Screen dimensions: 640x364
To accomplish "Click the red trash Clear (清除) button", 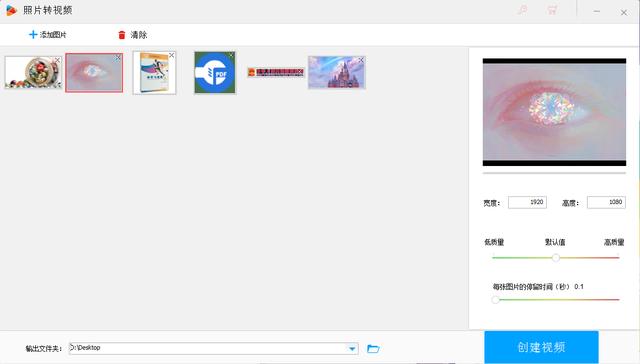I will (132, 35).
